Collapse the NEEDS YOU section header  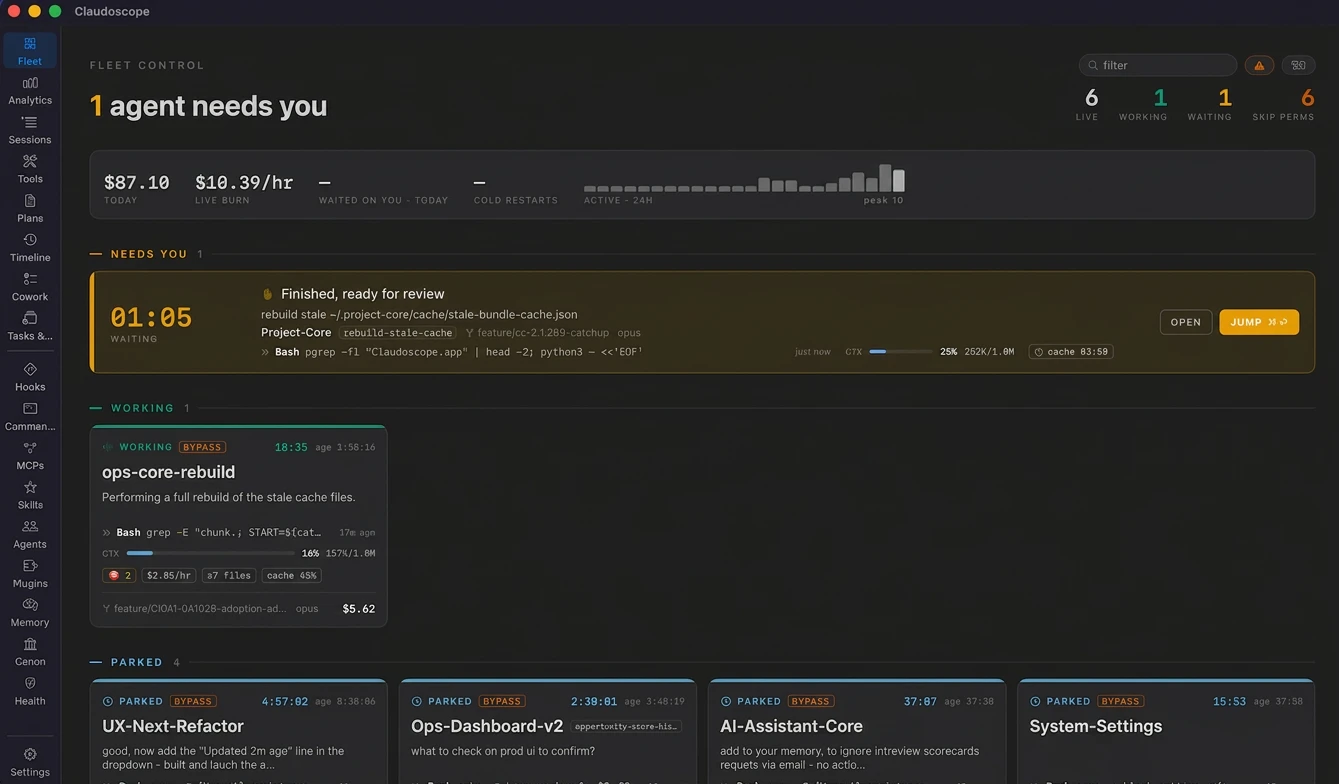pyautogui.click(x=149, y=254)
